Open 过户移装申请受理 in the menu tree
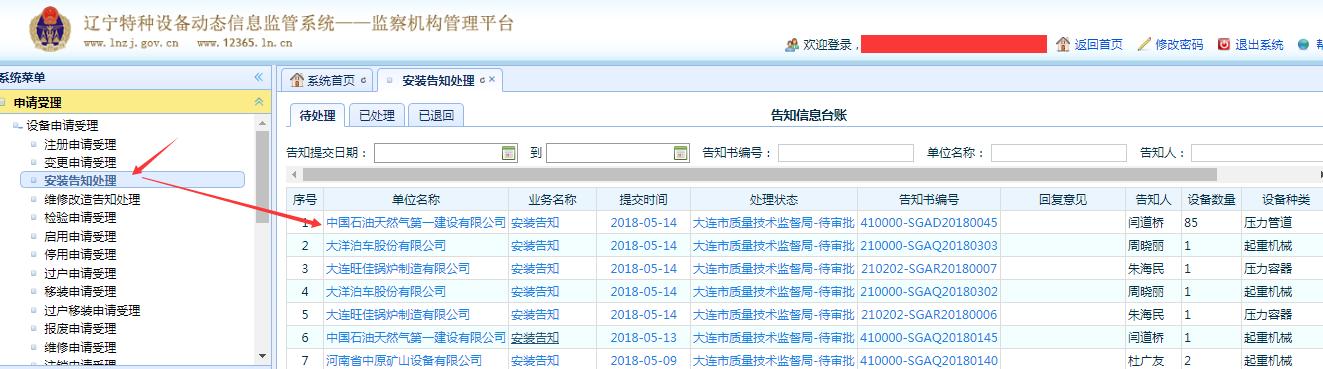 [92, 311]
